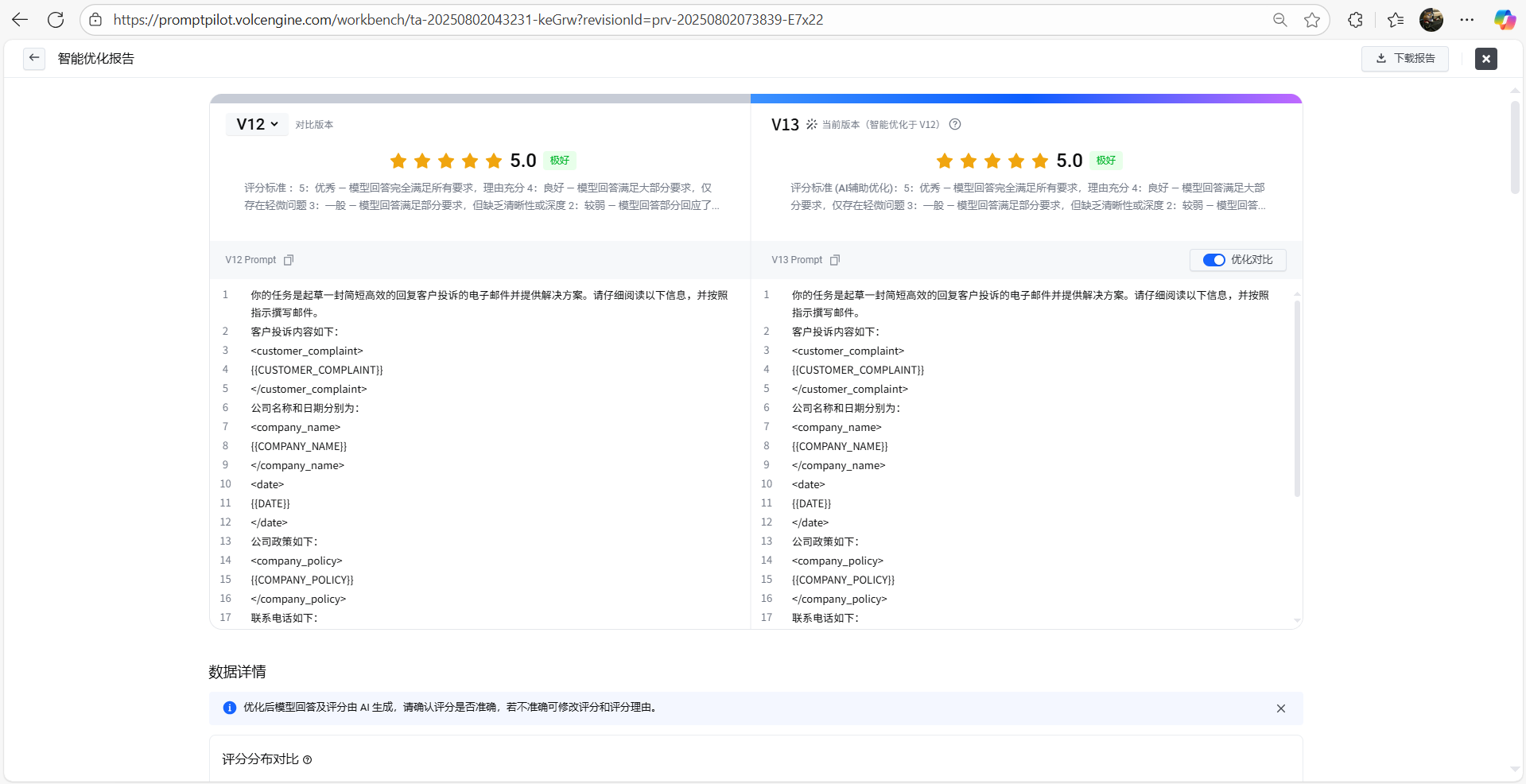The image size is (1526, 784).
Task: Return from 智能优化报告 using the back arrow
Action: 34,58
